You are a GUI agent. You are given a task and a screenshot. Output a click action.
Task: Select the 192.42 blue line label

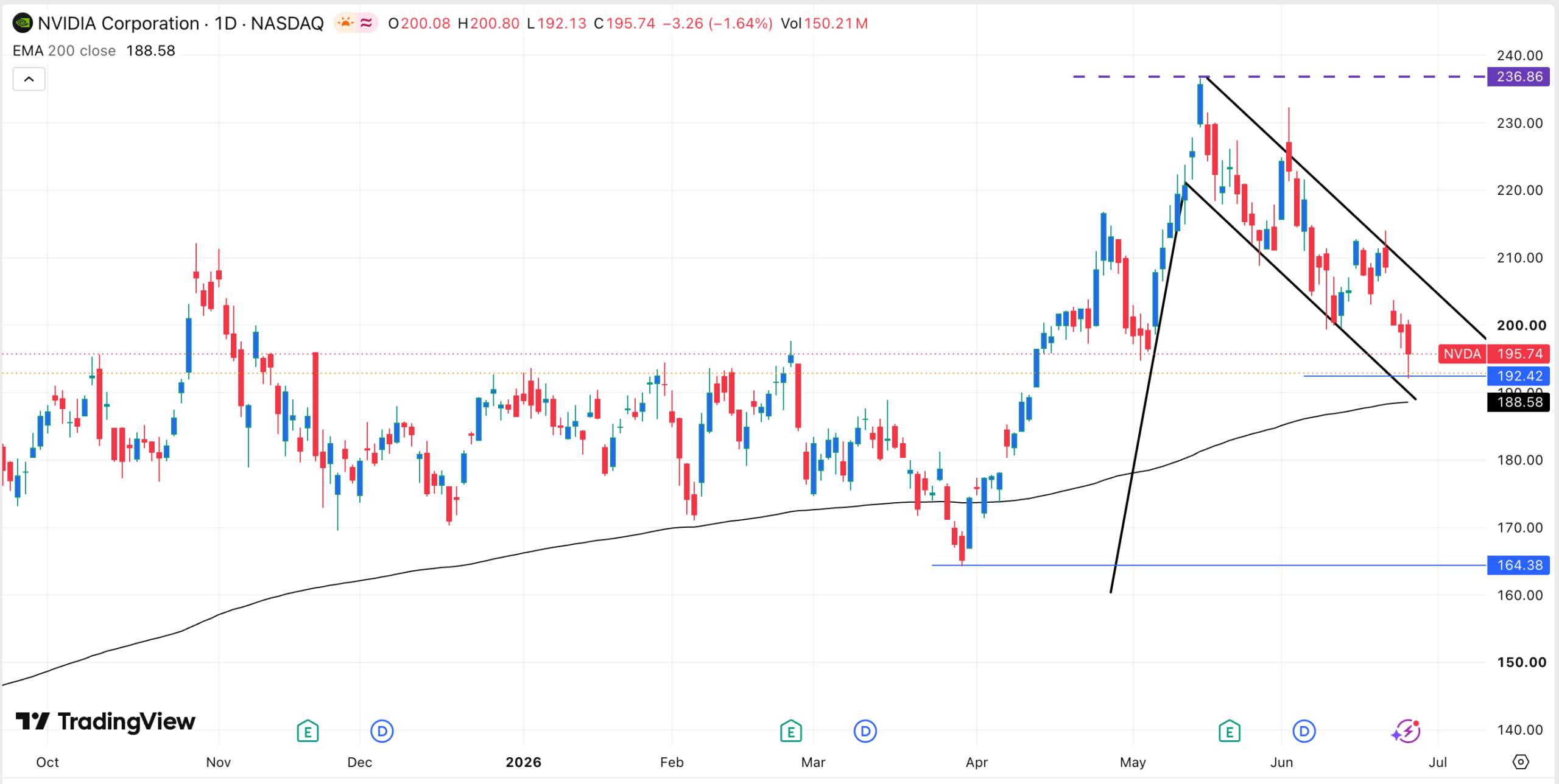click(x=1519, y=376)
